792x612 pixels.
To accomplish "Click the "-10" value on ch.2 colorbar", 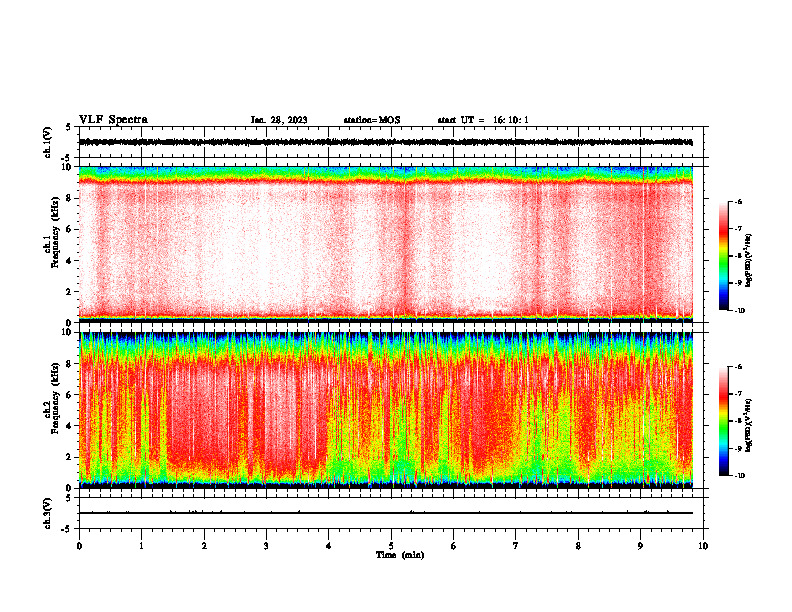I will (739, 476).
